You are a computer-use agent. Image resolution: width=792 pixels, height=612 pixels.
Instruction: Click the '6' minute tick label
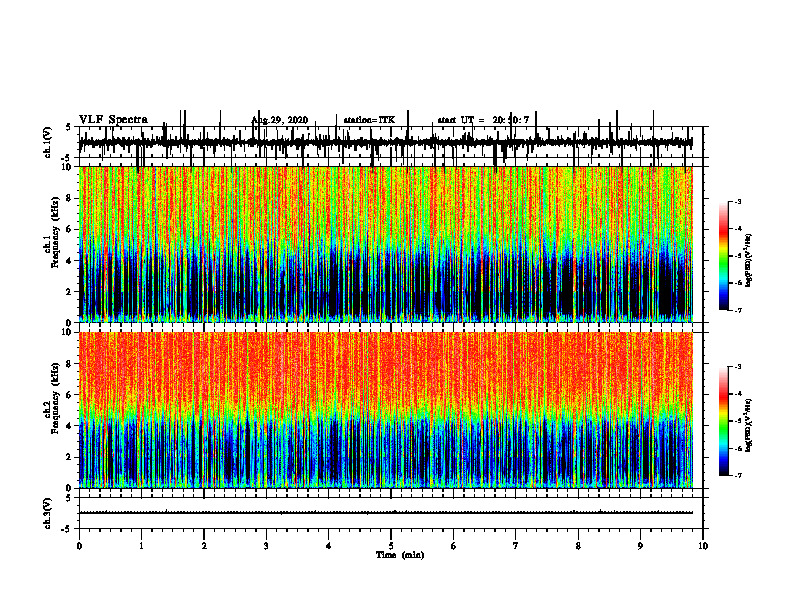(x=454, y=546)
